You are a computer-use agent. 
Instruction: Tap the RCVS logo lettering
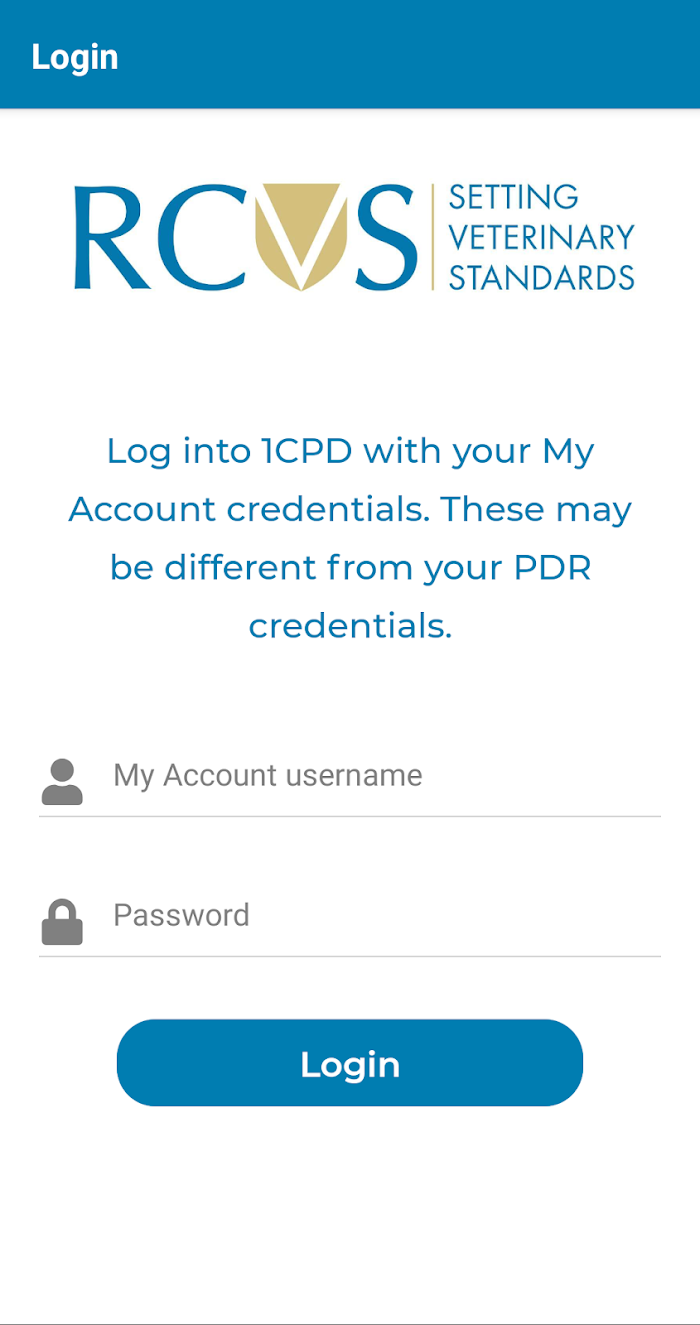pyautogui.click(x=246, y=237)
